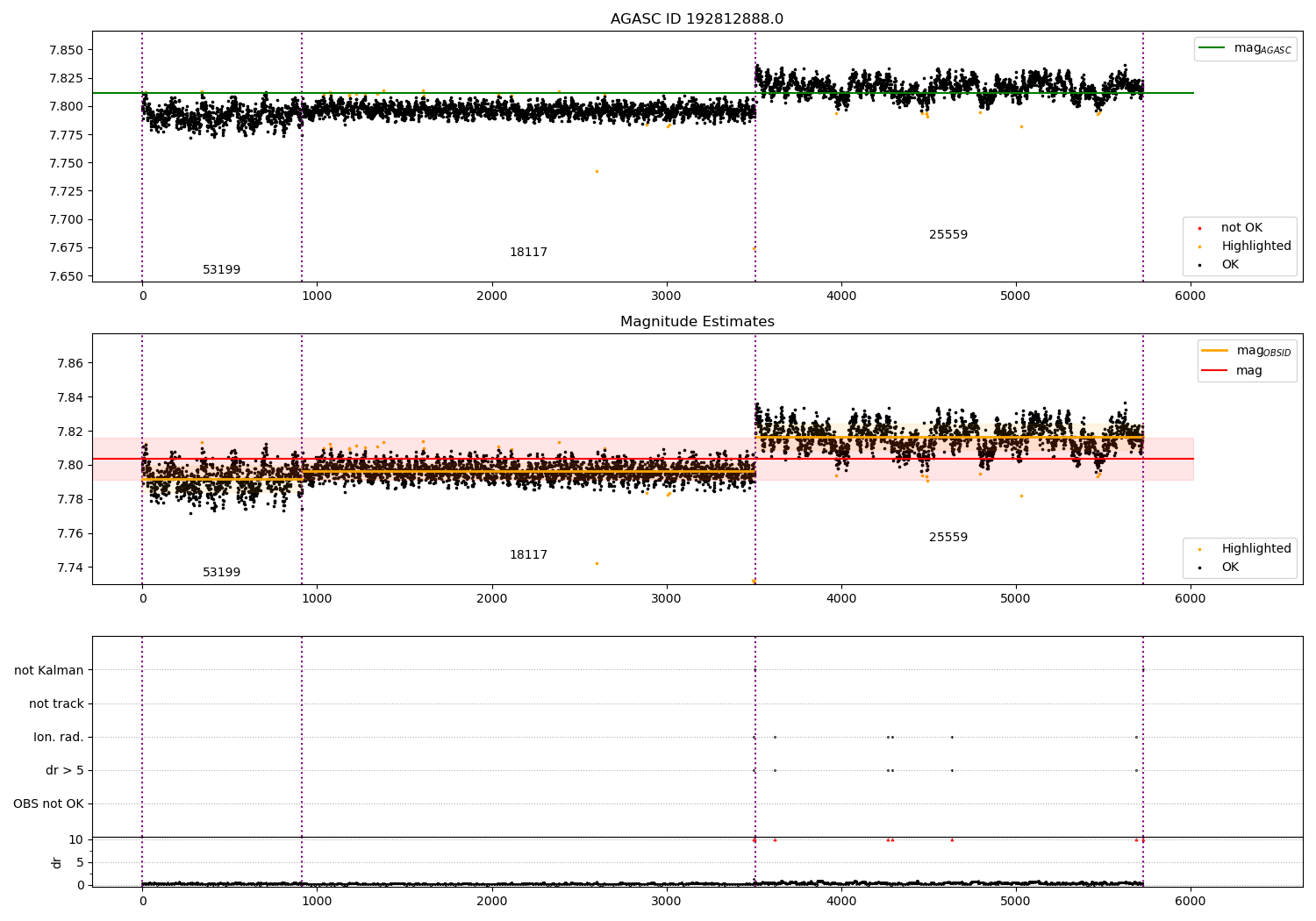Click the '7.76' y-axis tick label
This screenshot has height=921, width=1316.
pyautogui.click(x=69, y=534)
